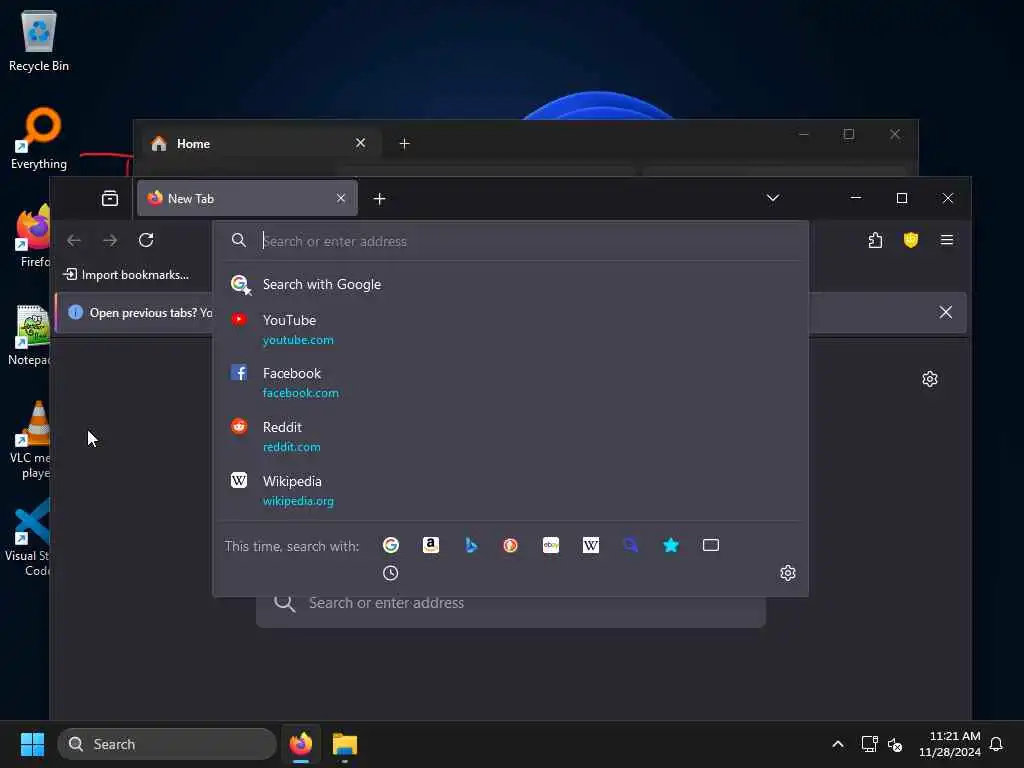Click youtube.com URL text
The height and width of the screenshot is (768, 1024).
(298, 340)
